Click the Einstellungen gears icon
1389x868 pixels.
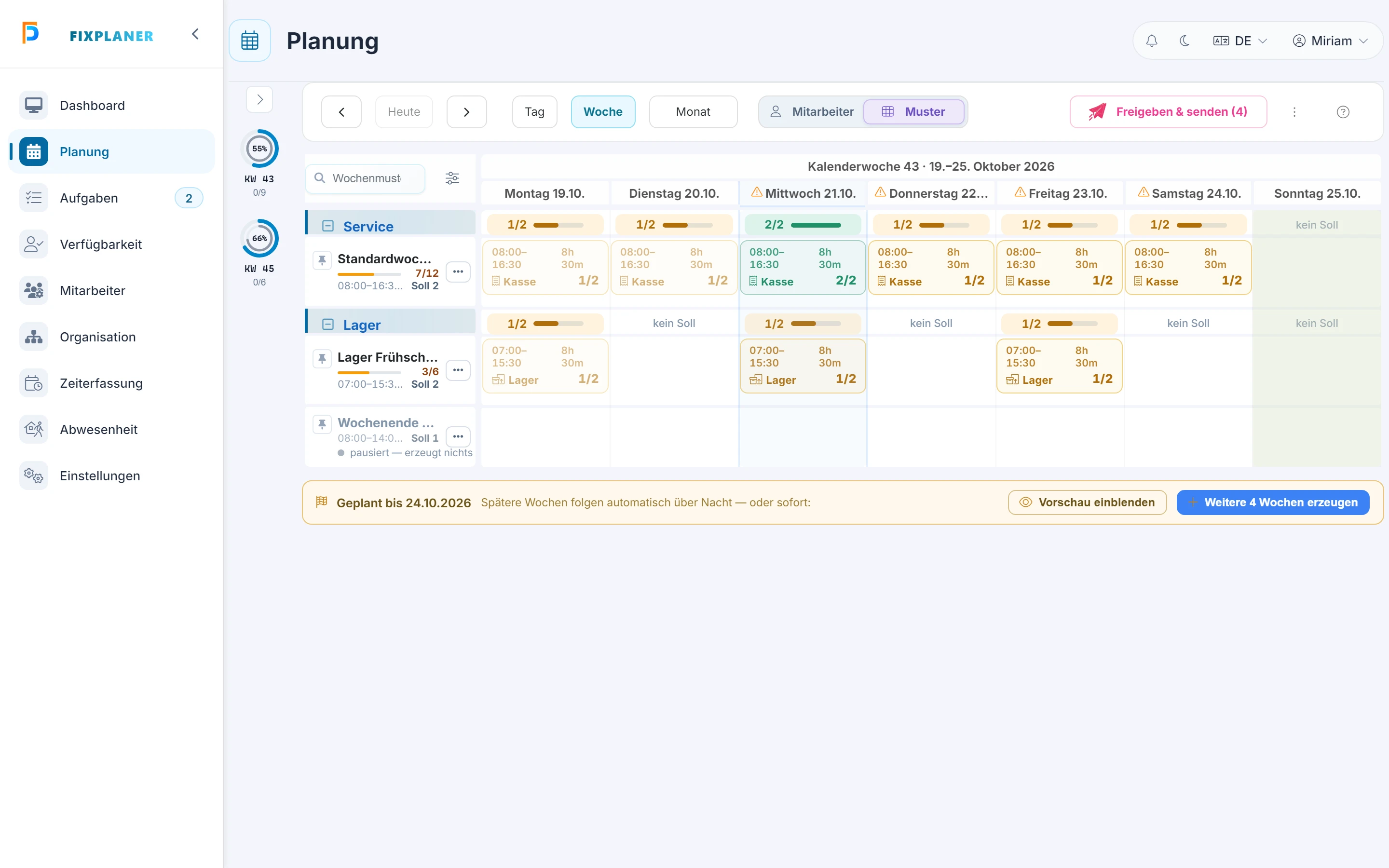(x=34, y=476)
